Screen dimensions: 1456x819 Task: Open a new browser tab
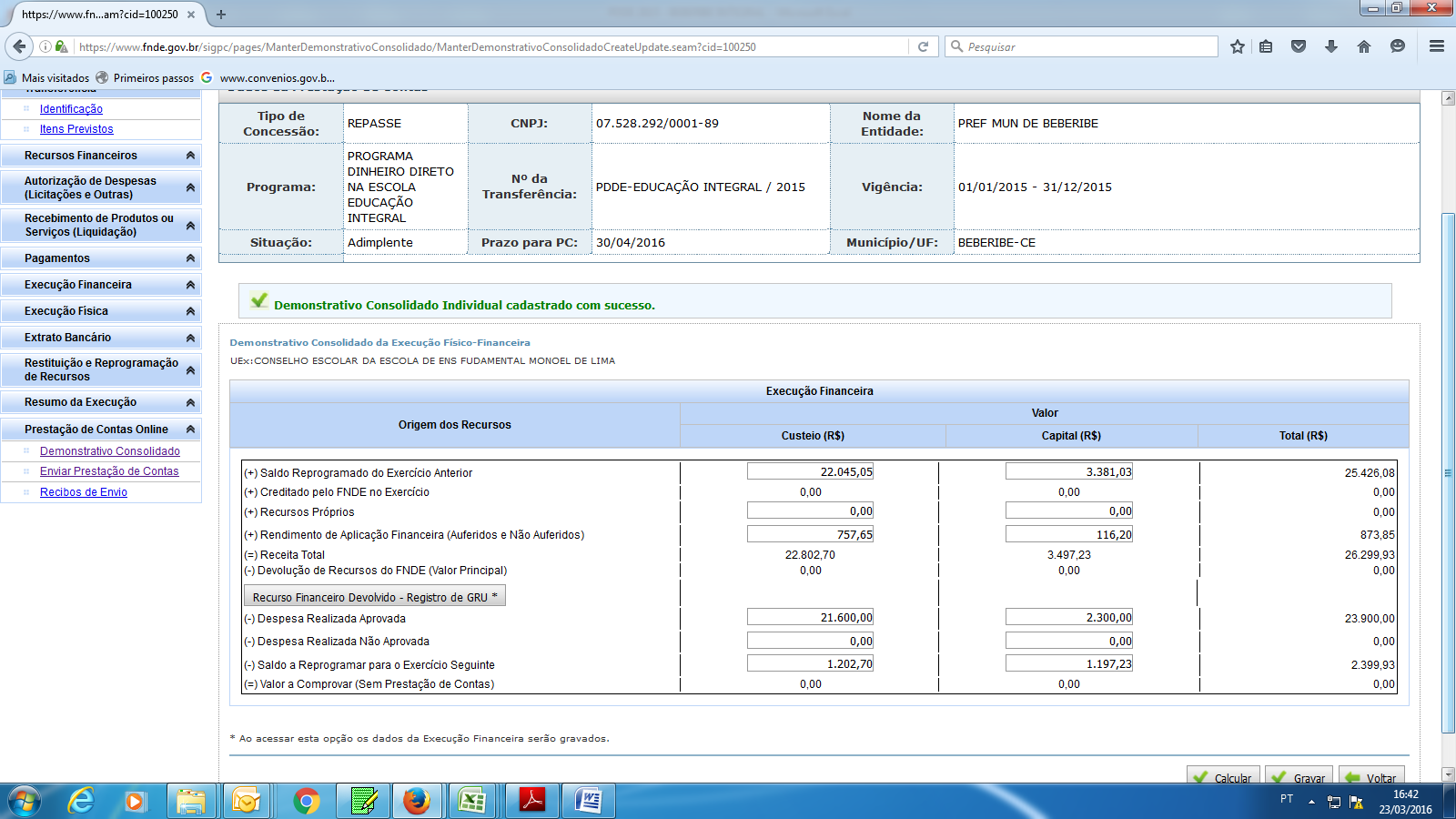coord(221,15)
